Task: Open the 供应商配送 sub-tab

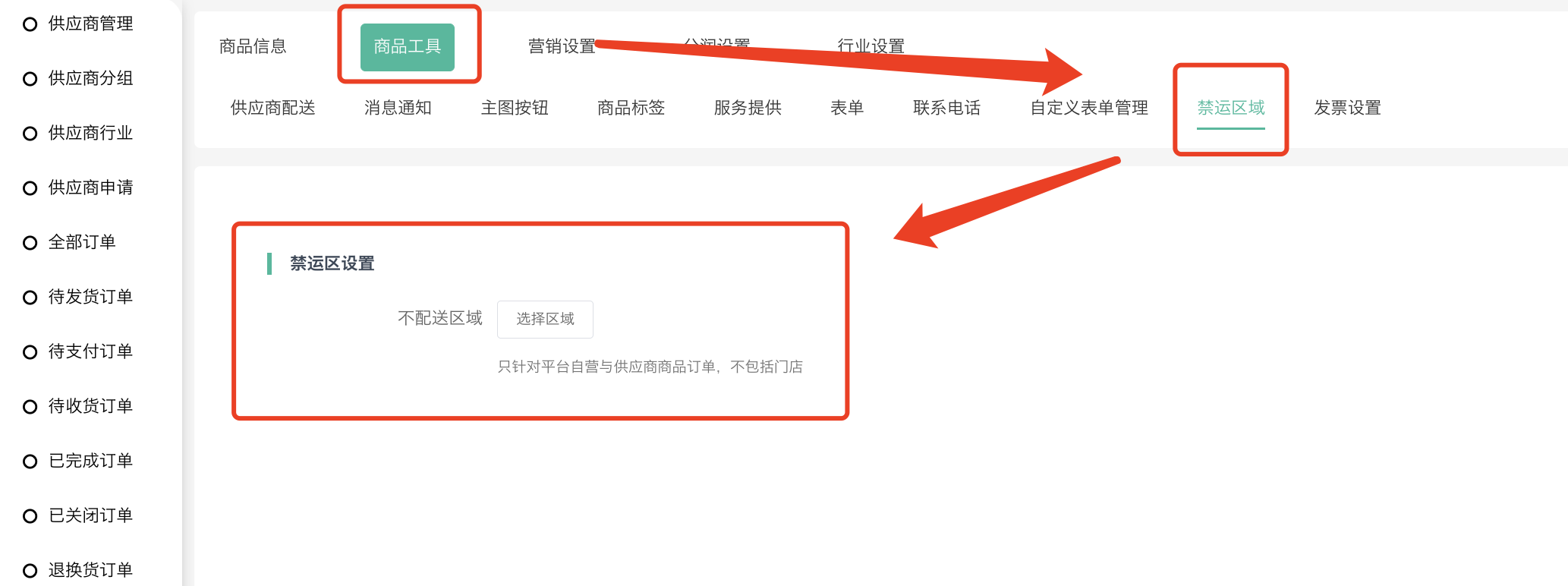Action: pos(272,108)
